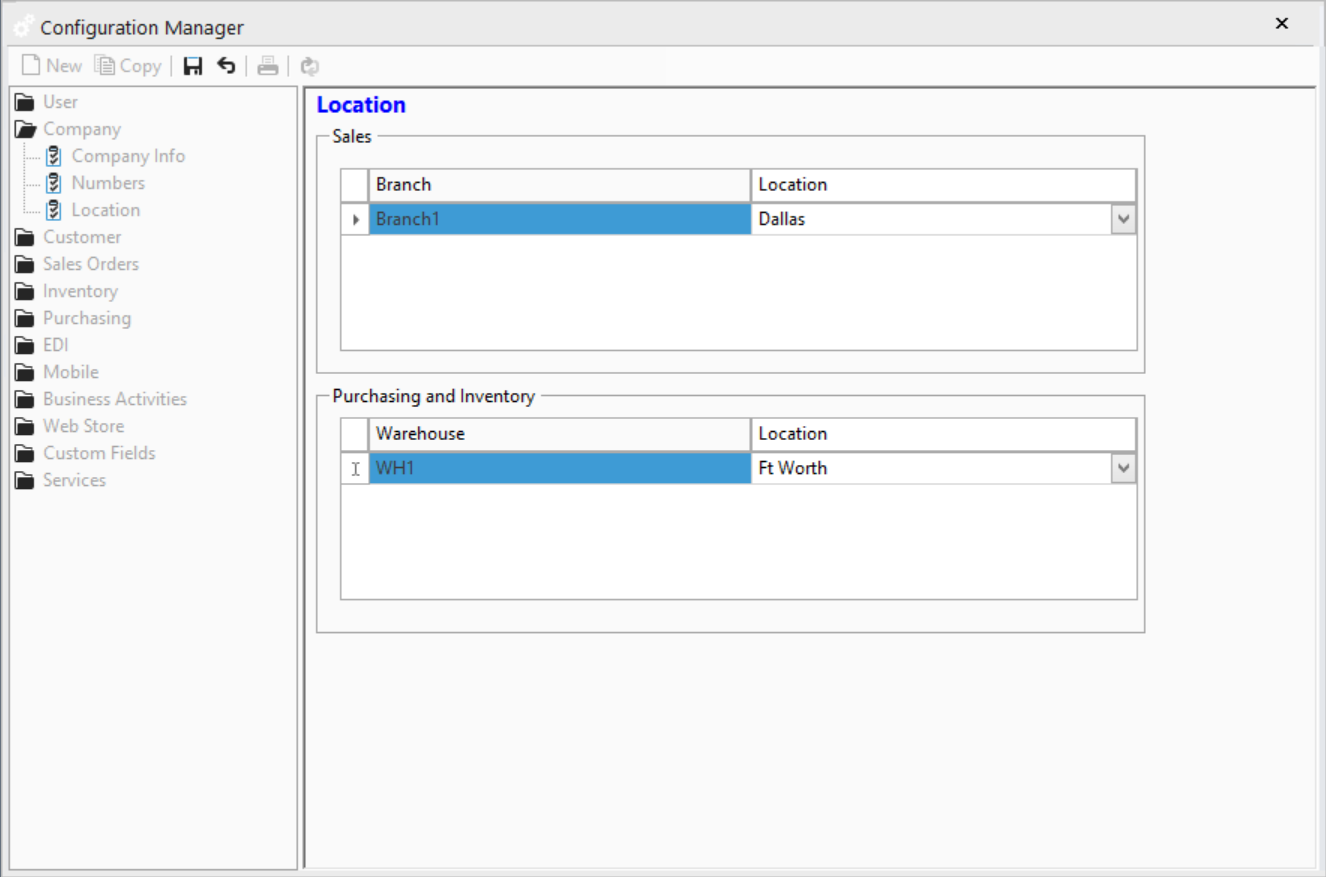This screenshot has width=1326, height=877.
Task: Click the Location page icon
Action: [55, 209]
